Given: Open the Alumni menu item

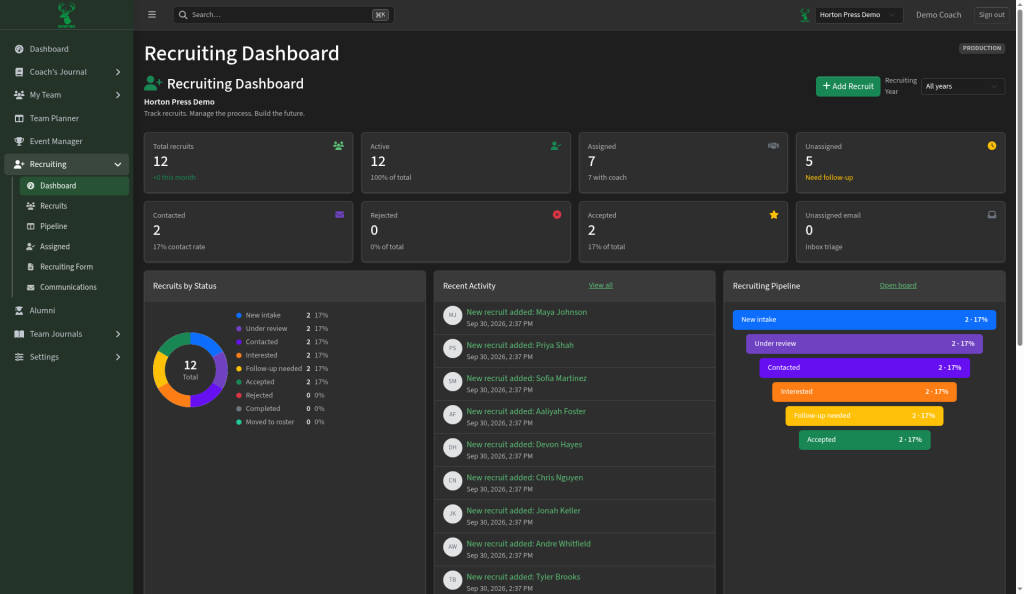Looking at the screenshot, I should coord(67,311).
